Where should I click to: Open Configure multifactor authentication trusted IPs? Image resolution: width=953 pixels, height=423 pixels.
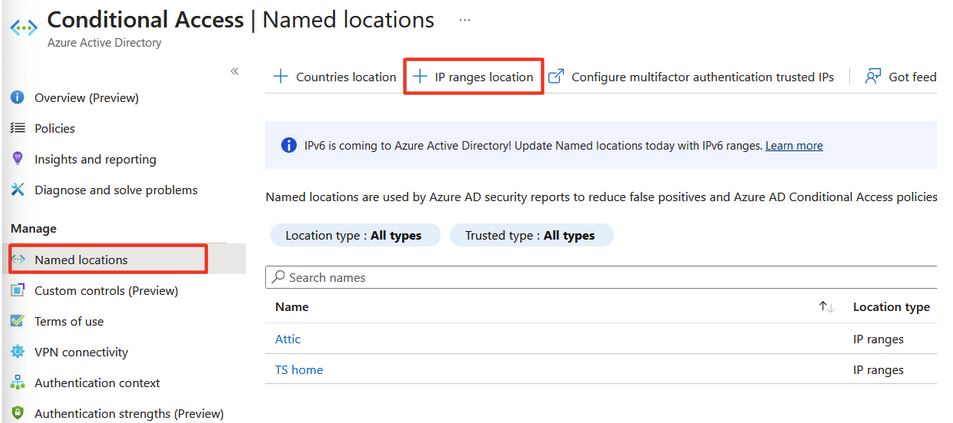point(692,77)
